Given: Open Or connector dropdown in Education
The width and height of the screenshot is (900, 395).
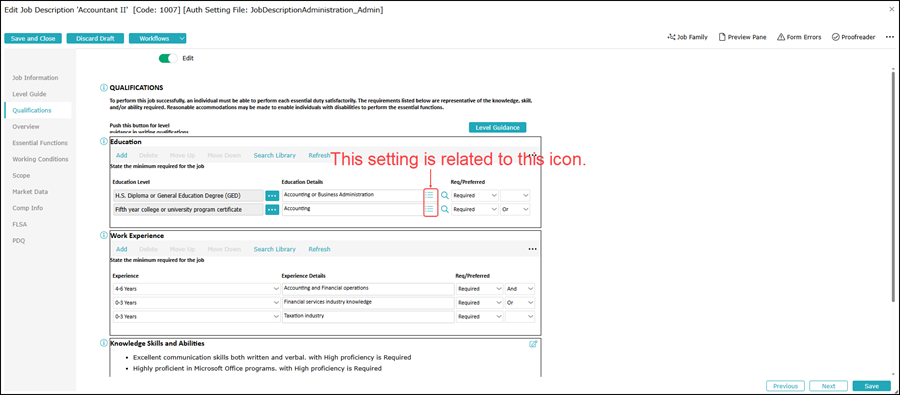Looking at the screenshot, I should point(515,210).
